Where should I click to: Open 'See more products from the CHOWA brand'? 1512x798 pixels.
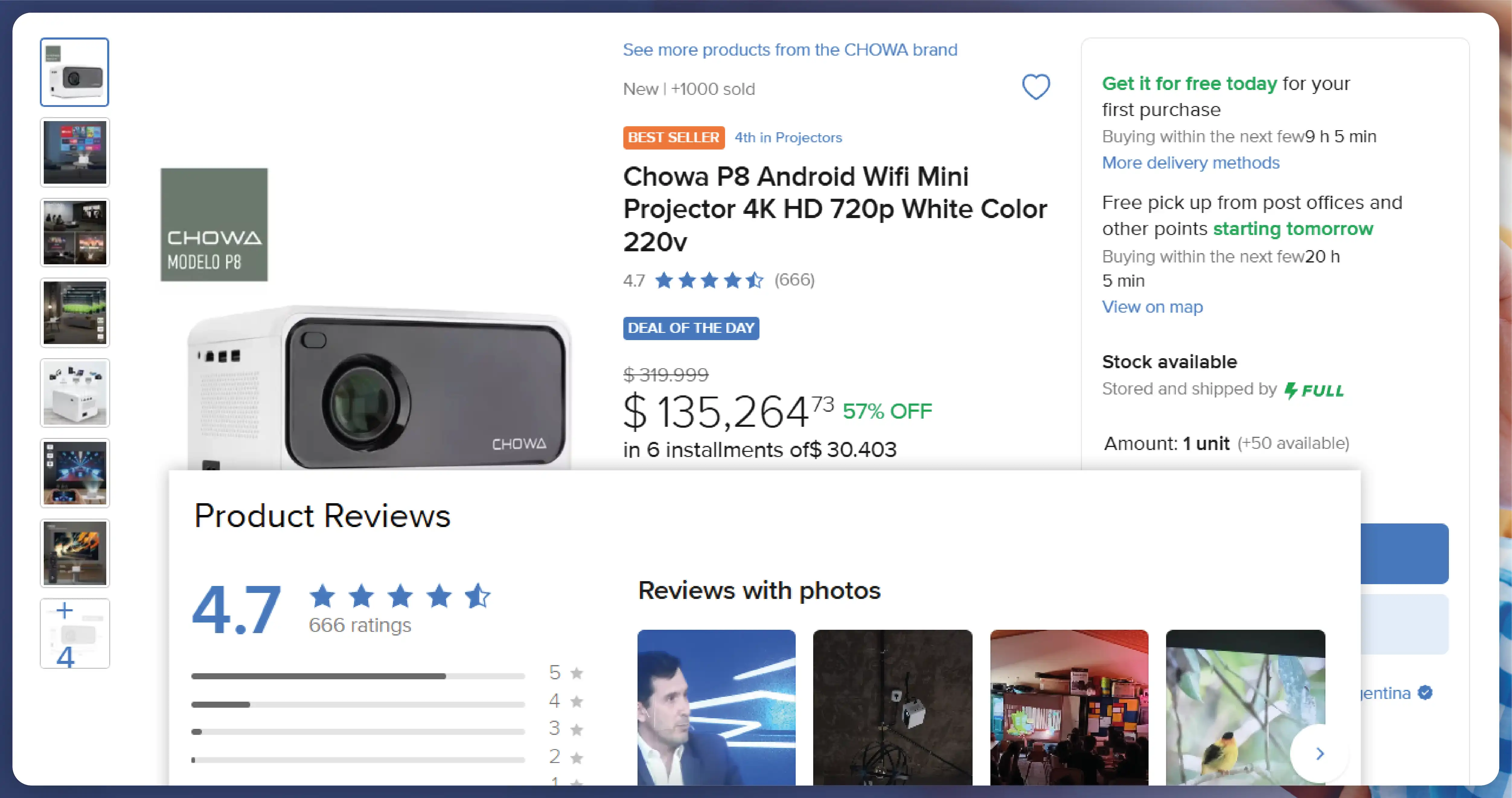(x=790, y=50)
